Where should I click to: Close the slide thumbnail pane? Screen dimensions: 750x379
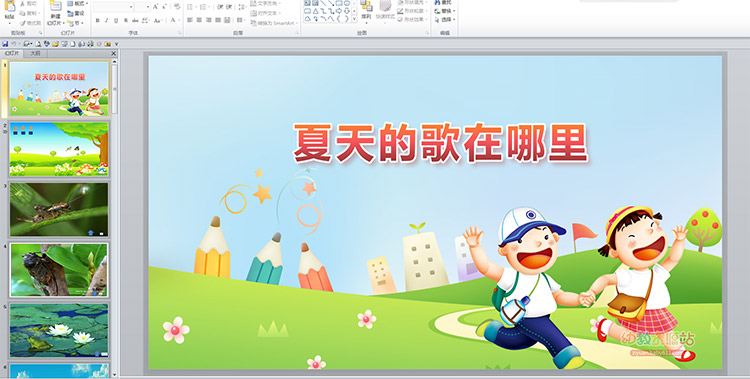click(113, 54)
